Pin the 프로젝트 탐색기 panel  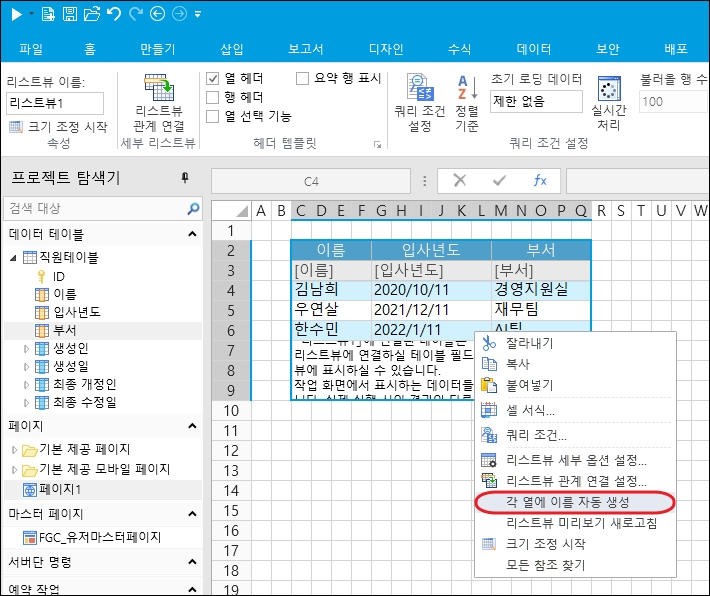click(x=184, y=178)
